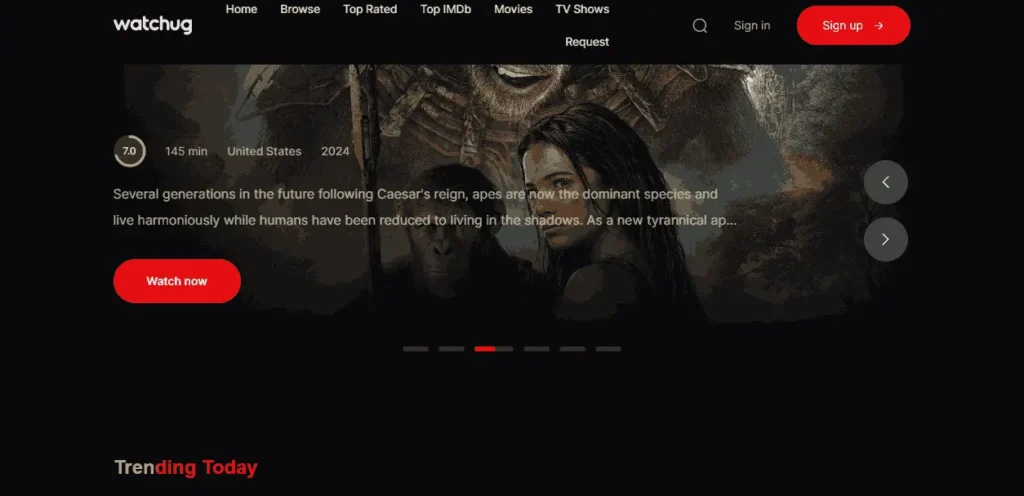Go to Top Rated page

pos(370,9)
